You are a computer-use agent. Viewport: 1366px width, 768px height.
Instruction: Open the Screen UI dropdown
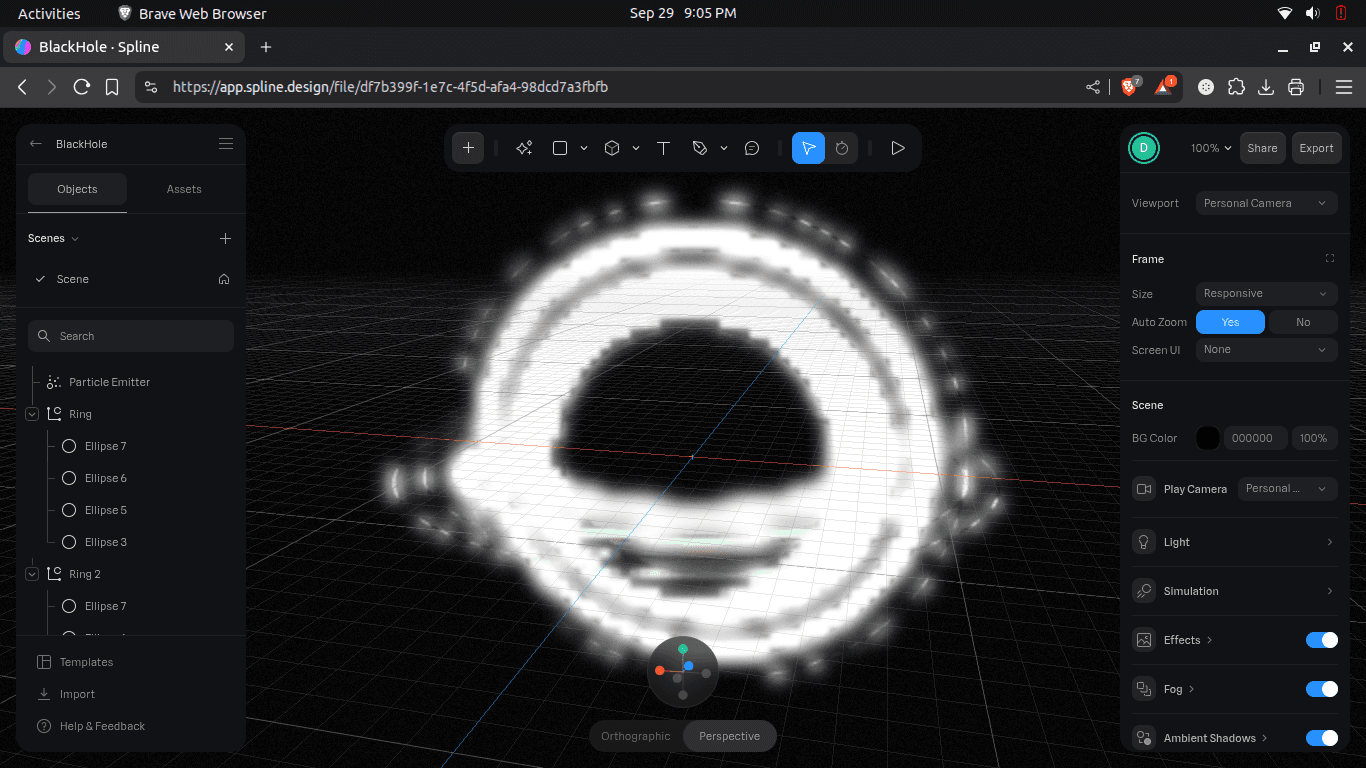pyautogui.click(x=1266, y=349)
